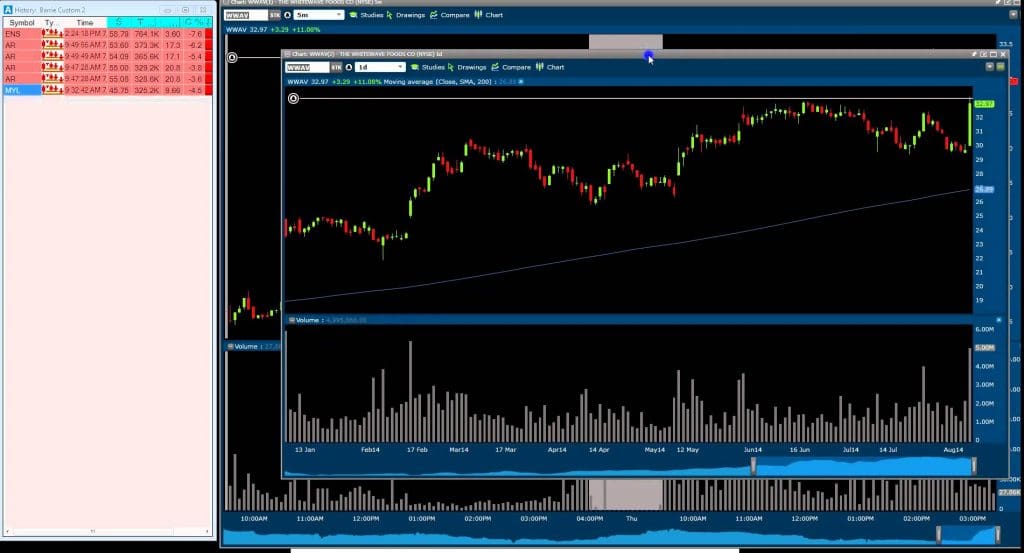Click the chart pattern icon in the ENS row

pyautogui.click(x=52, y=33)
